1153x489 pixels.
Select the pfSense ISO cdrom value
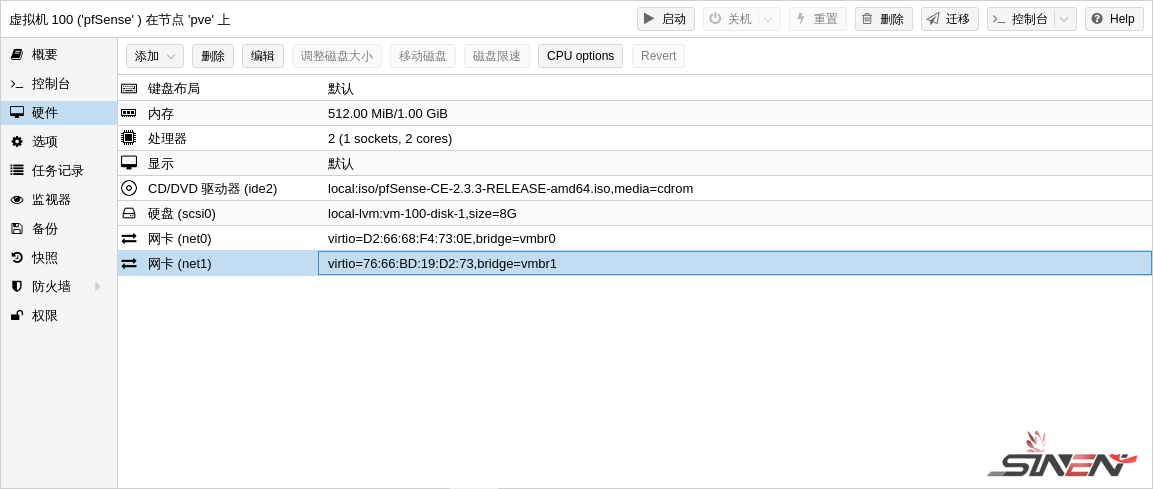pos(510,188)
